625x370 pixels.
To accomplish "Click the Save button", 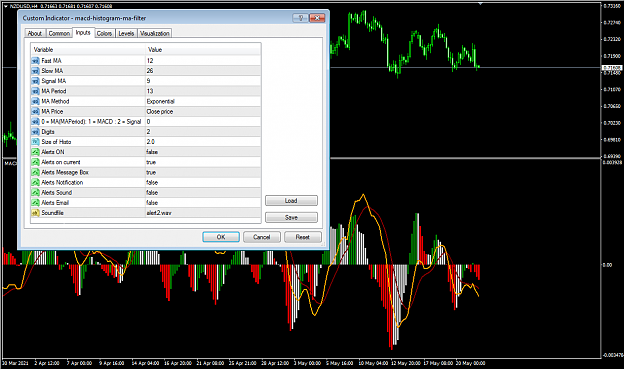I will 291,217.
